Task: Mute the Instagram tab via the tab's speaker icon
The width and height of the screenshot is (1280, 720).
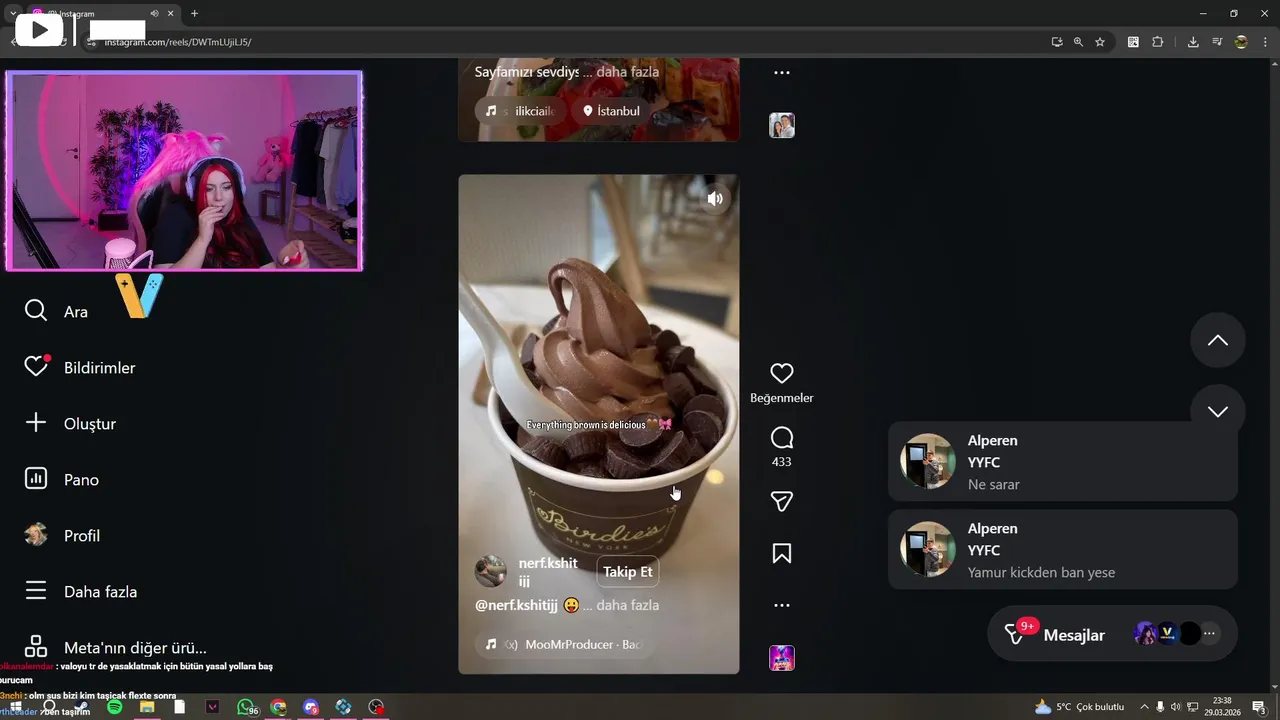Action: coord(155,14)
